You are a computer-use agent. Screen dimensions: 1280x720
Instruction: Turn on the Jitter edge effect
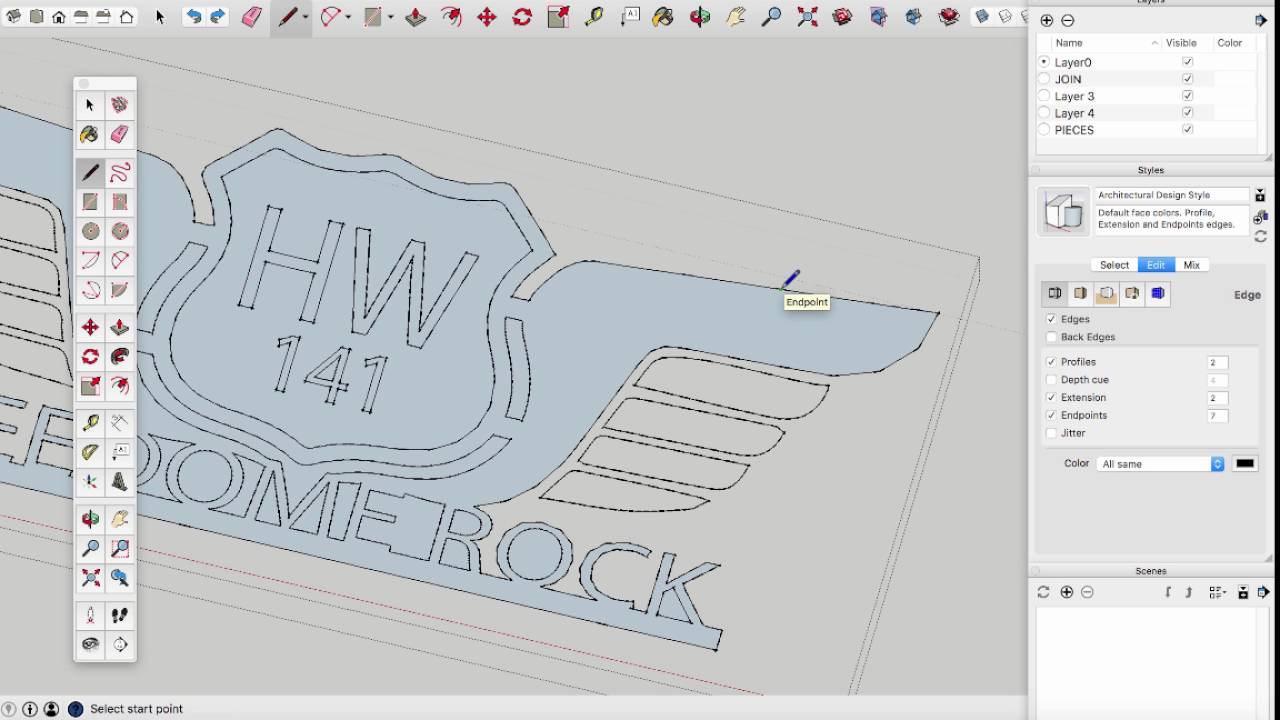(x=1051, y=433)
